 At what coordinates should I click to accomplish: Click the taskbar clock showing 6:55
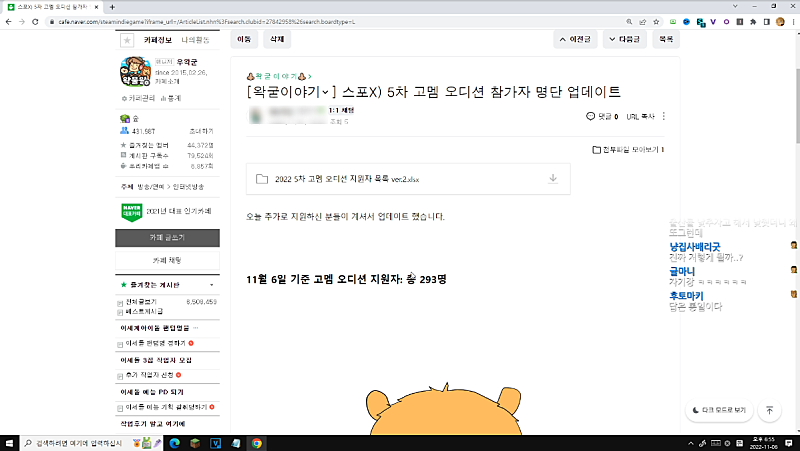(764, 443)
